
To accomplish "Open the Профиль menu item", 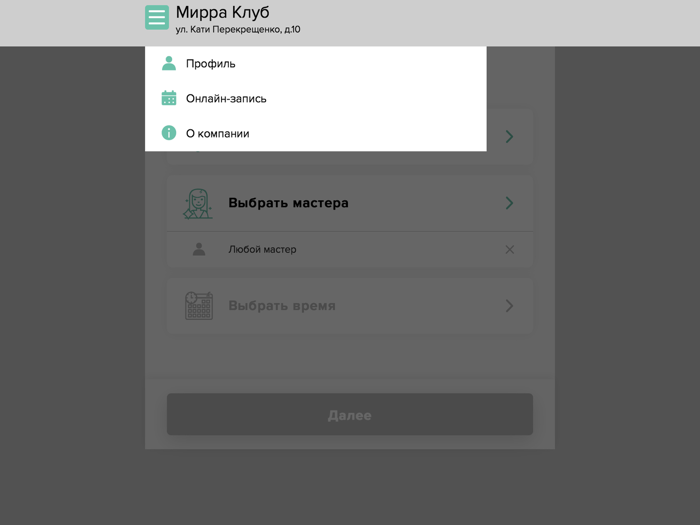I will [x=316, y=64].
